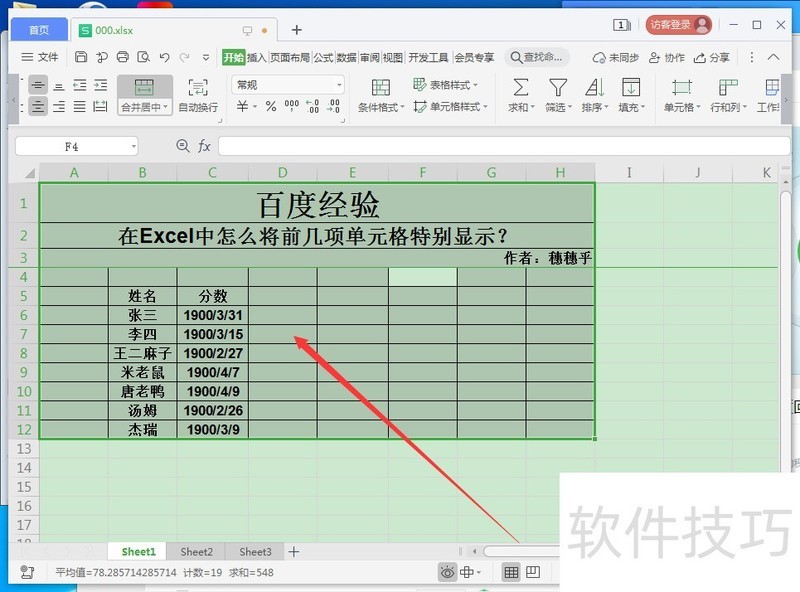Switch to the 开发工具 ribbon tab
The height and width of the screenshot is (592, 800).
[428, 57]
